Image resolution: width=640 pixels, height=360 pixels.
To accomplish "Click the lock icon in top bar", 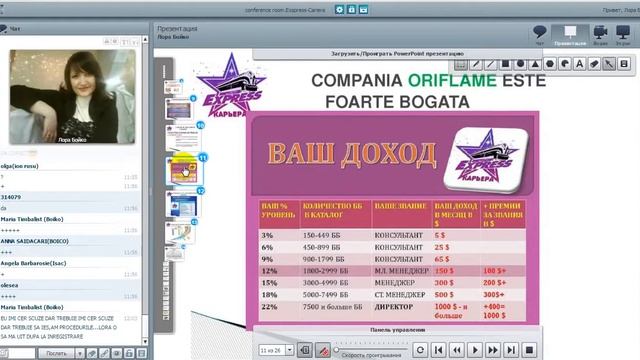I will point(351,9).
